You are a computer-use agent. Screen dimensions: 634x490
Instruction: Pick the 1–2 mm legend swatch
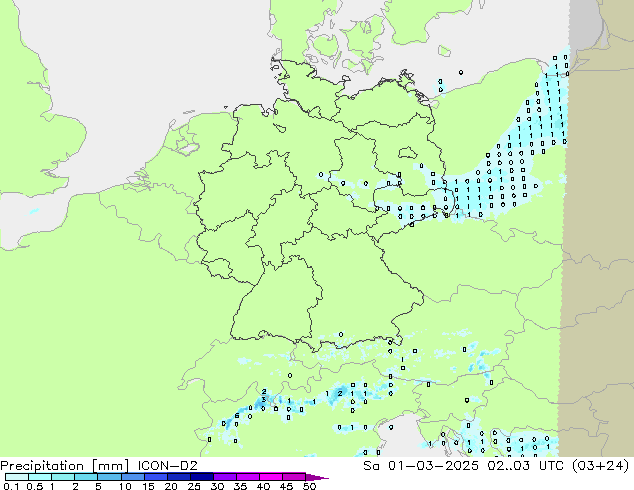[x=63, y=477]
